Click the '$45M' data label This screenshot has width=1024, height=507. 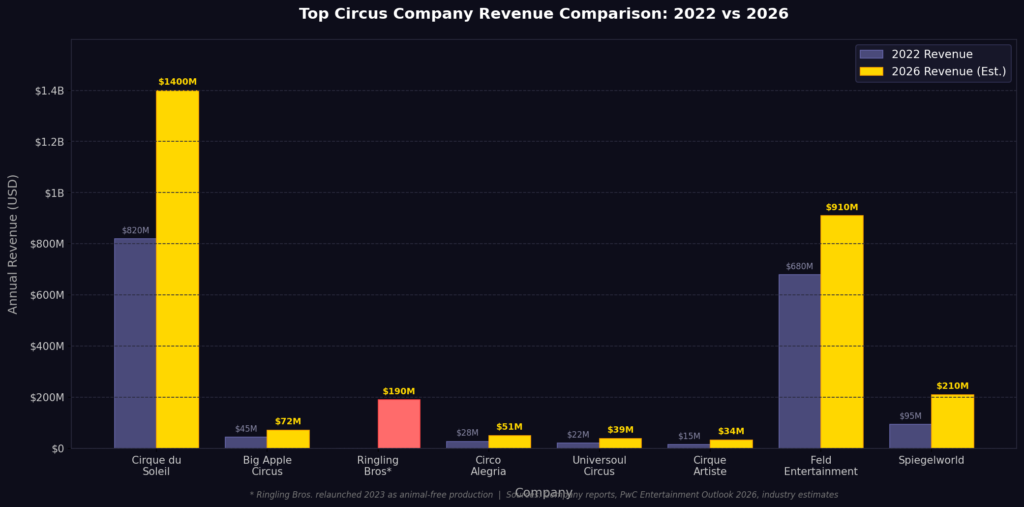pyautogui.click(x=246, y=429)
